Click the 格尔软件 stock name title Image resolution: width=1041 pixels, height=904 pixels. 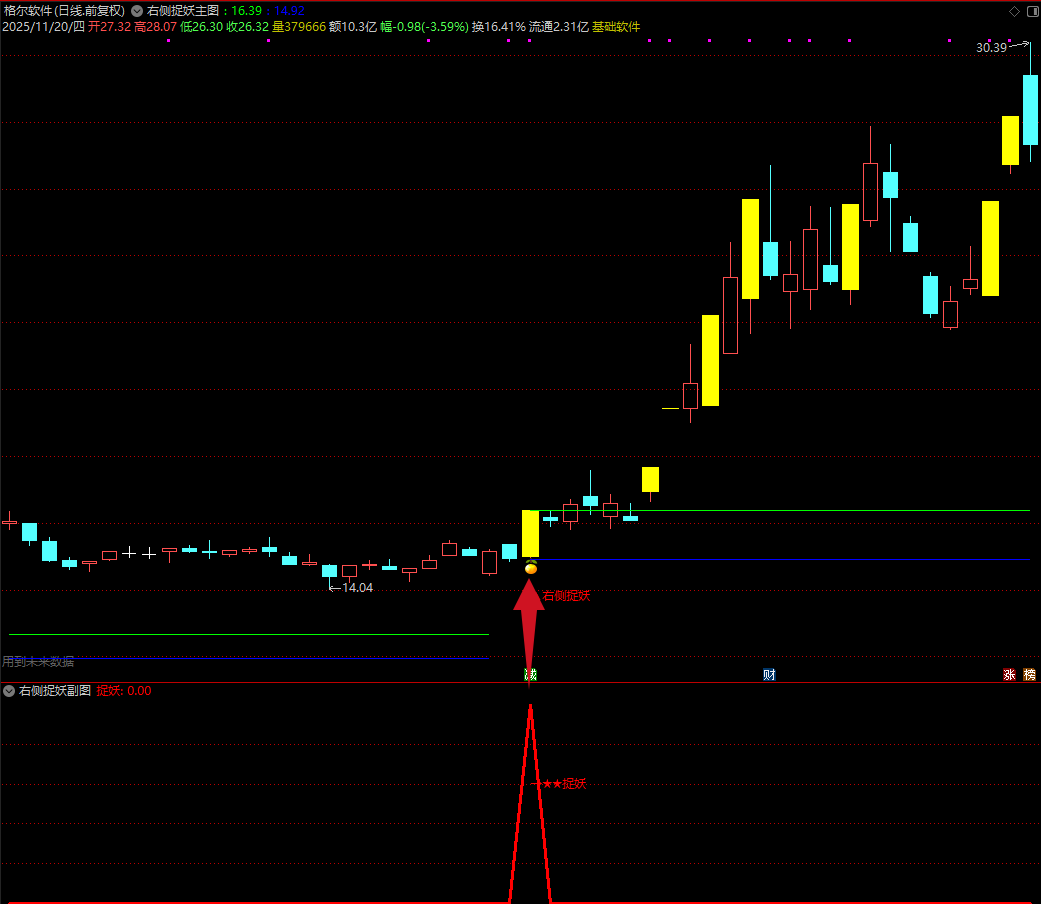coord(28,10)
